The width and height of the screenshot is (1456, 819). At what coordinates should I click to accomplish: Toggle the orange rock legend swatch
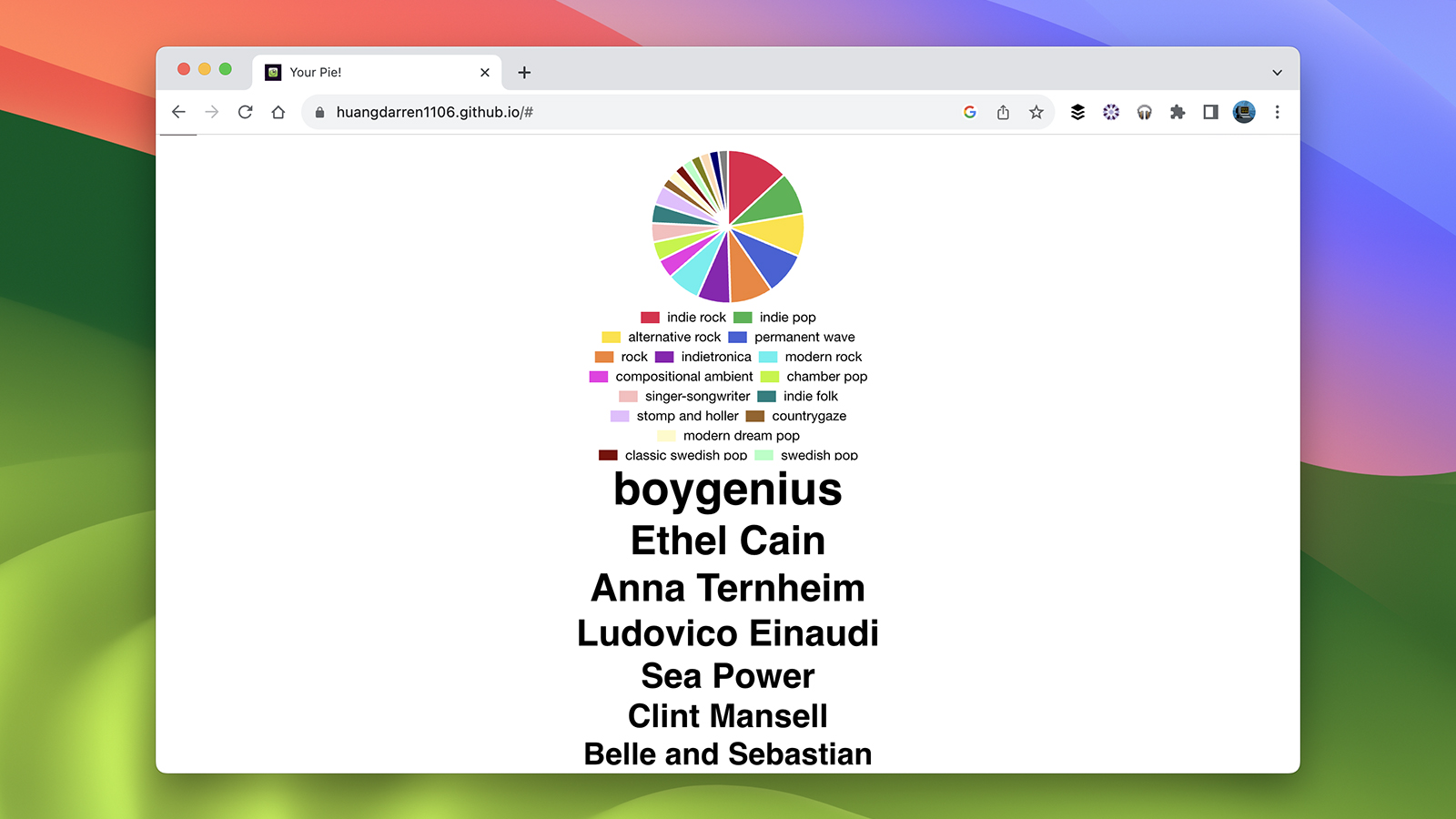[604, 357]
